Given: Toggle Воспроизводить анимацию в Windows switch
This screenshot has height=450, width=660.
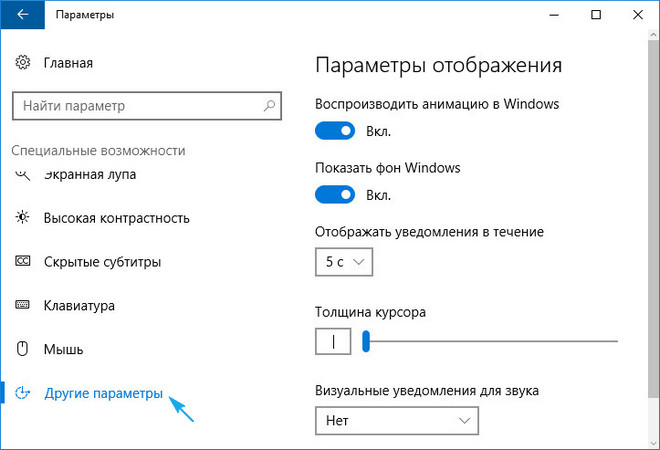Looking at the screenshot, I should (335, 131).
